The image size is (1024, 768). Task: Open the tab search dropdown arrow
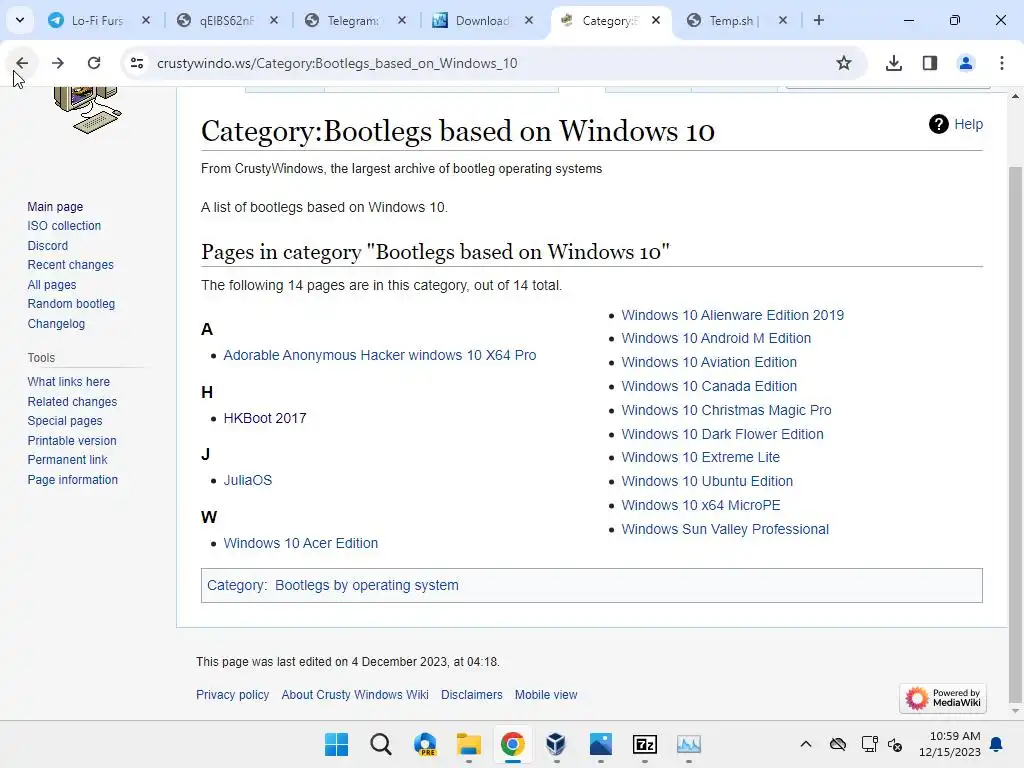[20, 20]
